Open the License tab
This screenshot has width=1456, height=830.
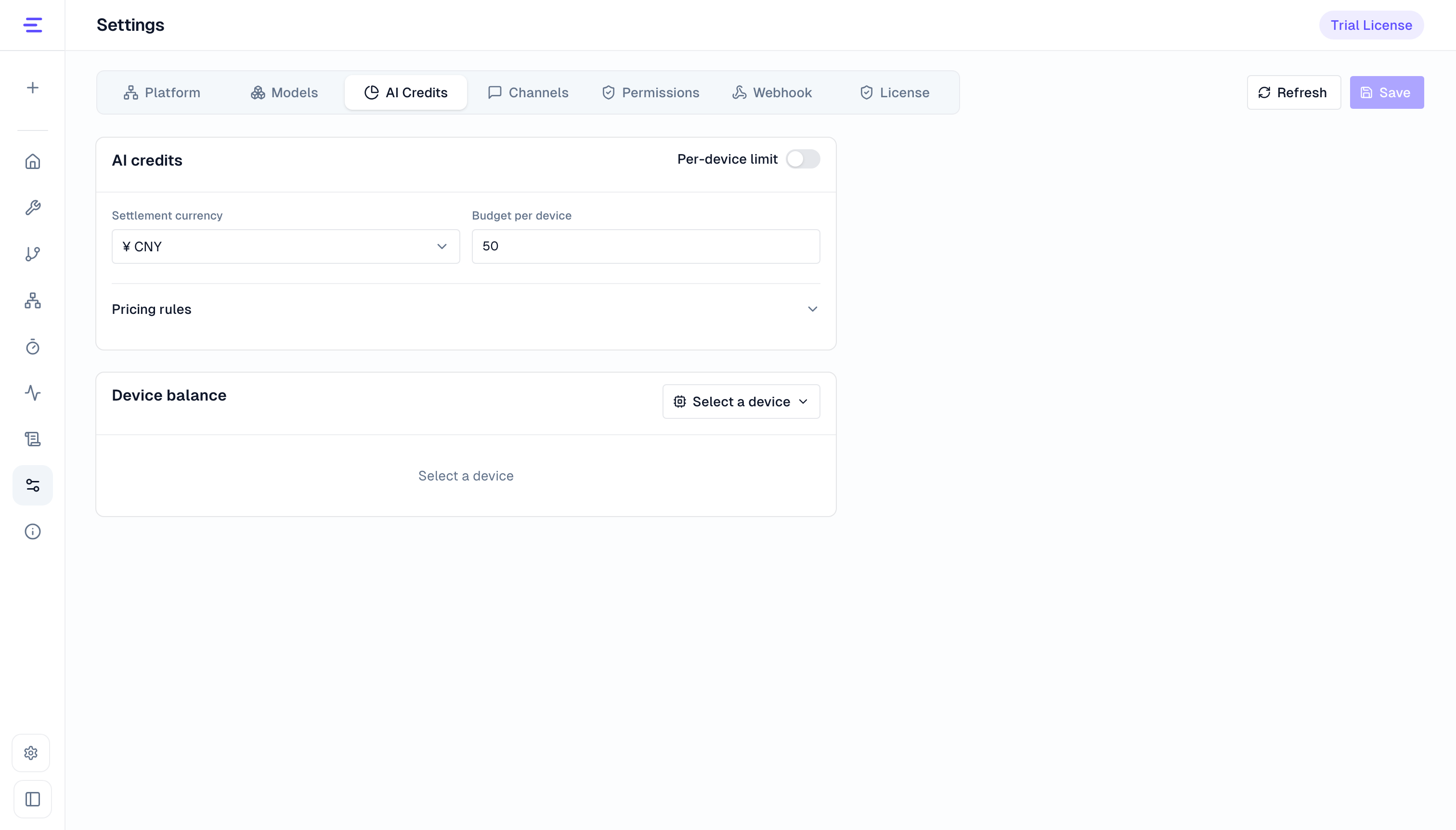click(x=895, y=92)
